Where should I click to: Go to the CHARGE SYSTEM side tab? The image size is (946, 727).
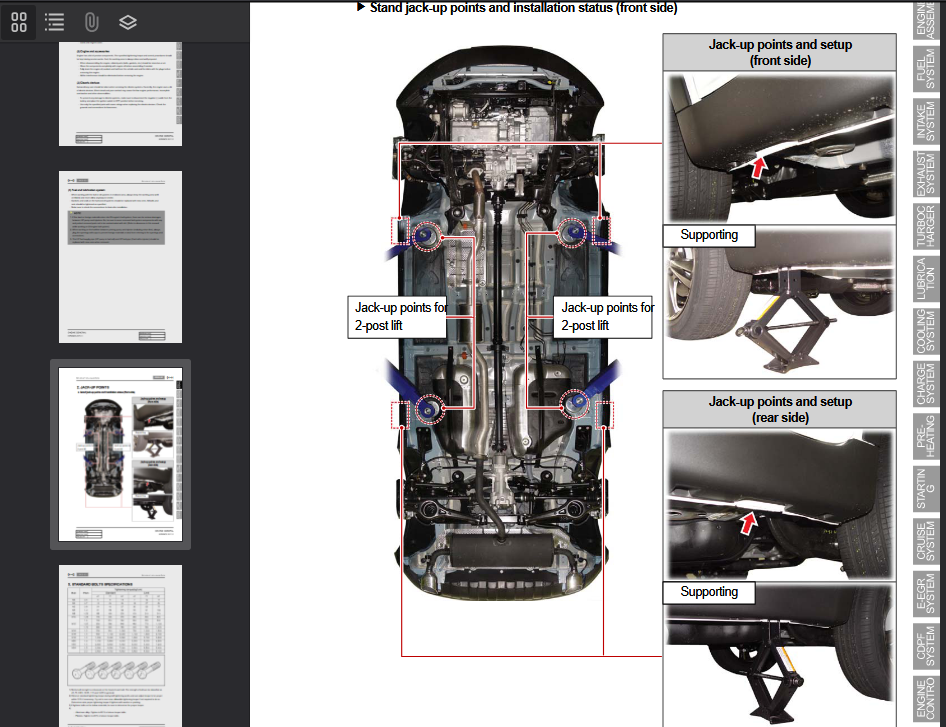point(925,383)
